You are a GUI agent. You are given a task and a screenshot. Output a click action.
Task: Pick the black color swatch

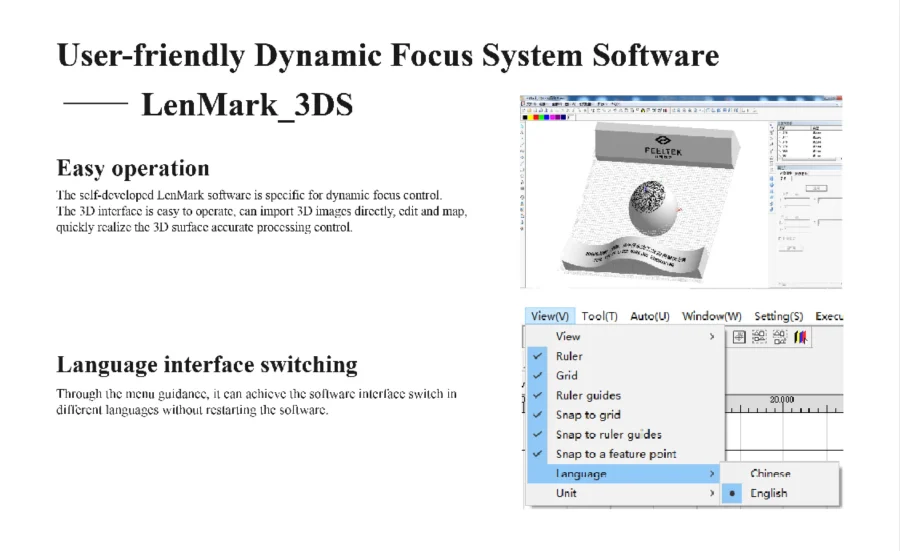(x=525, y=117)
